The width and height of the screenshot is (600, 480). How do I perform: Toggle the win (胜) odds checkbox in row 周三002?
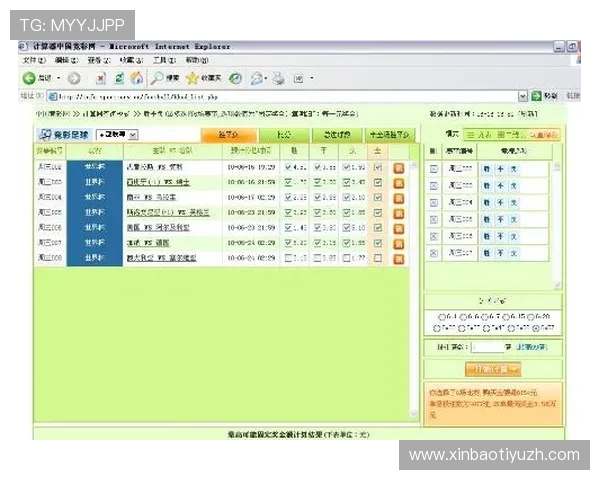(x=288, y=167)
